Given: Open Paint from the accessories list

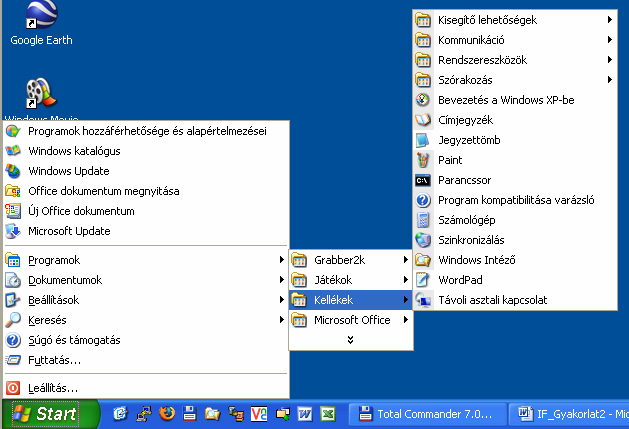Looking at the screenshot, I should [x=515, y=160].
